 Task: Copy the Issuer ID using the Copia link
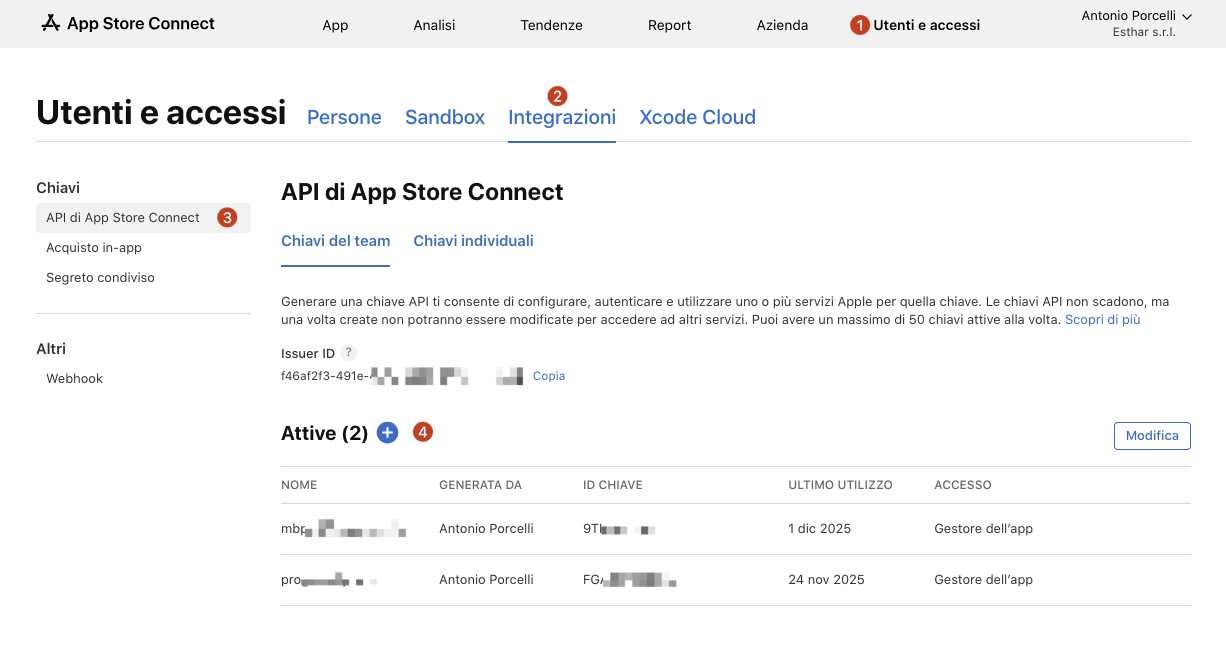coord(550,375)
